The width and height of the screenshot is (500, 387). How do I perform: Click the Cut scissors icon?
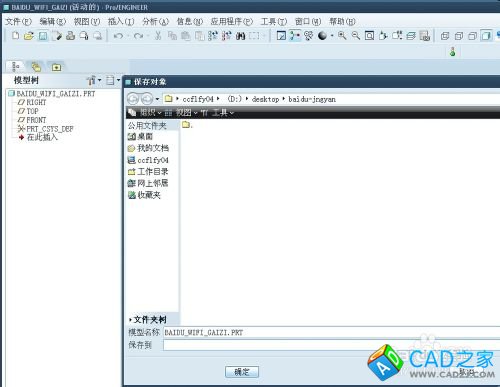click(158, 35)
